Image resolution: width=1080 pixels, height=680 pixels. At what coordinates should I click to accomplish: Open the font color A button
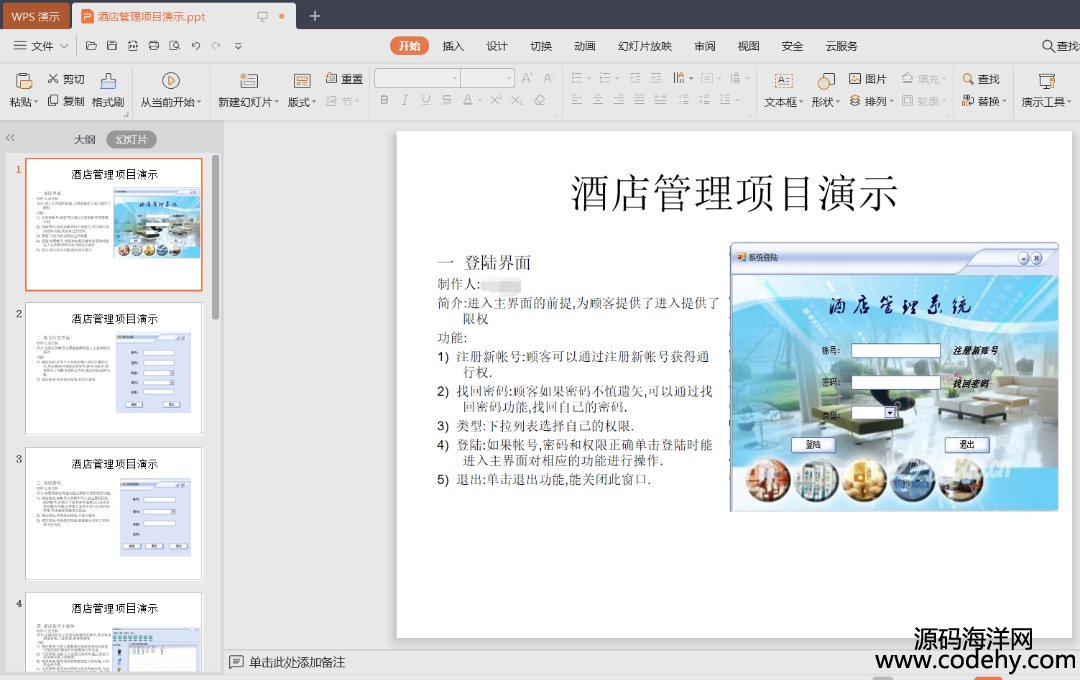point(468,101)
